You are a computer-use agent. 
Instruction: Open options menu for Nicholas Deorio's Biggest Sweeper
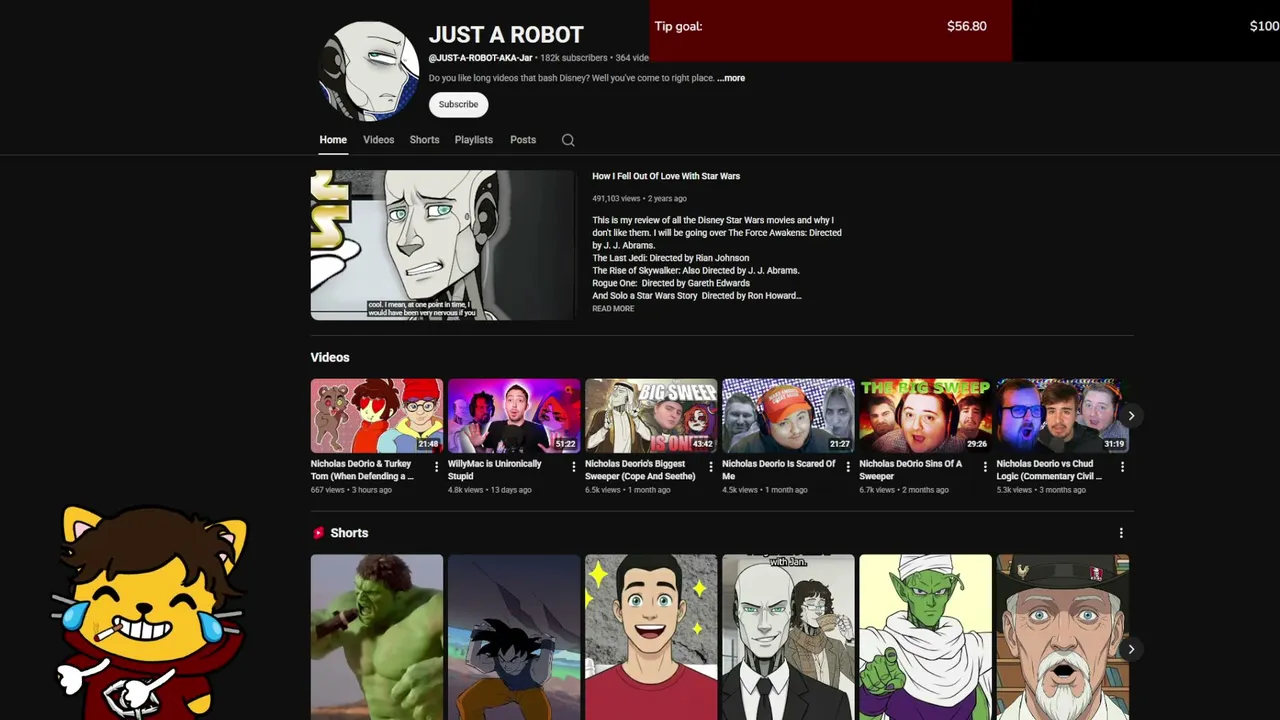[x=711, y=467]
